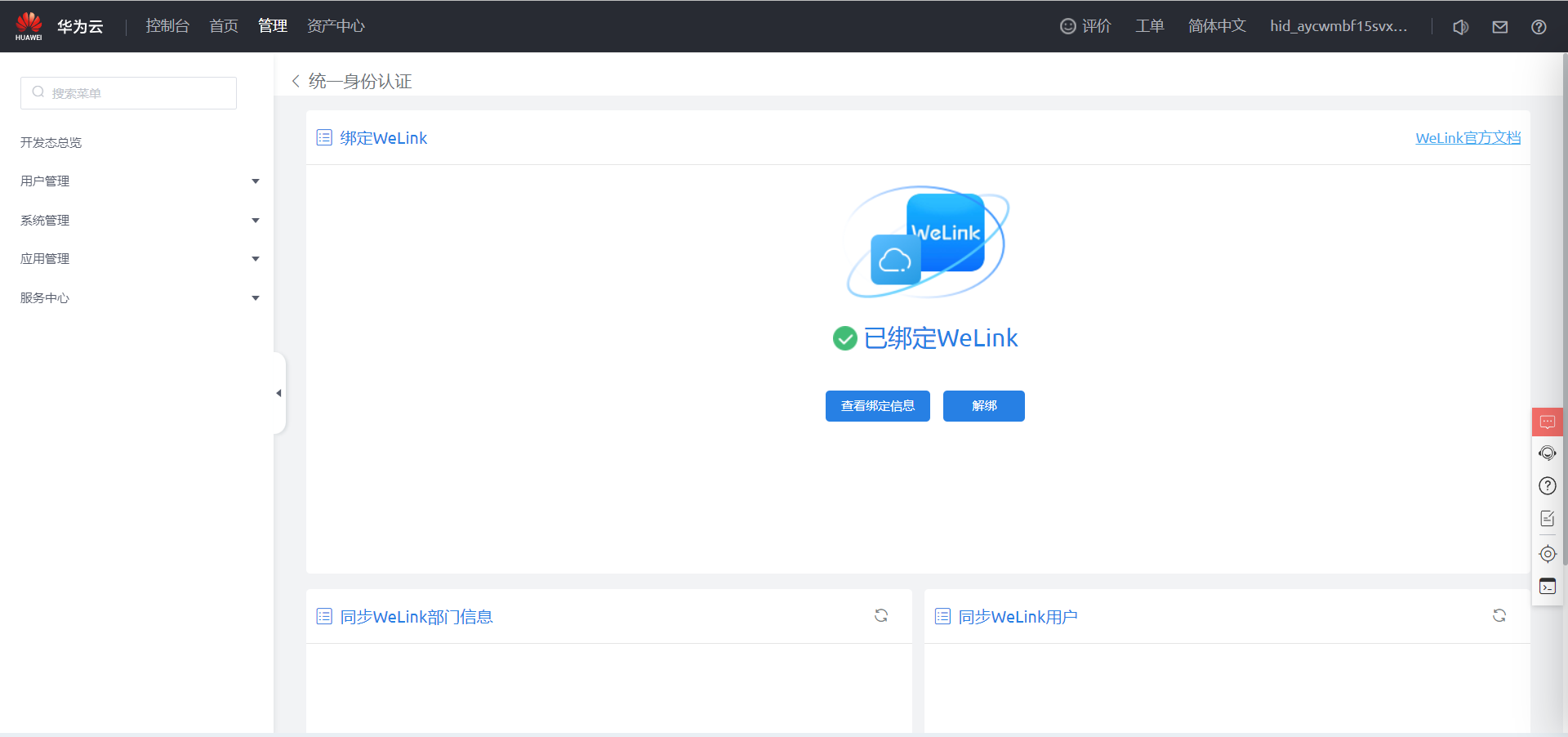Go to 首页 in the top navigation
Image resolution: width=1568 pixels, height=737 pixels.
(x=224, y=26)
